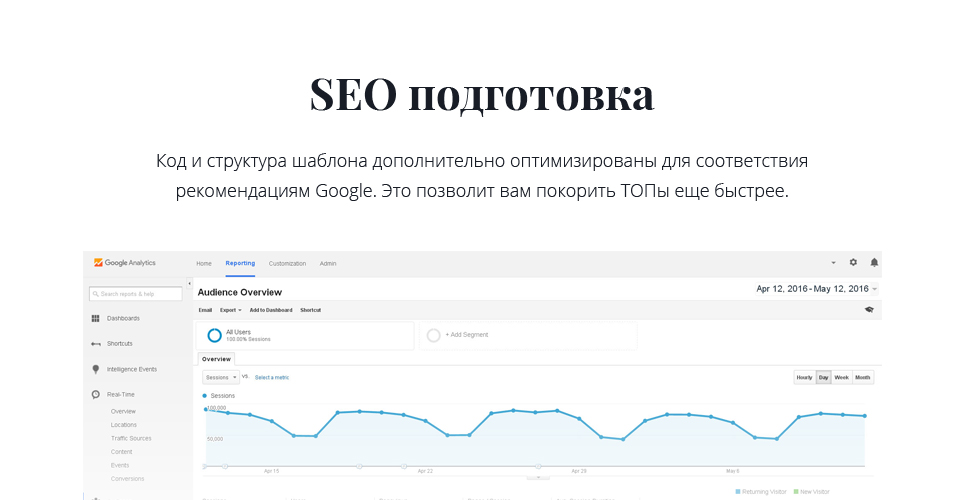
Task: Open the date range picker
Action: (x=816, y=289)
